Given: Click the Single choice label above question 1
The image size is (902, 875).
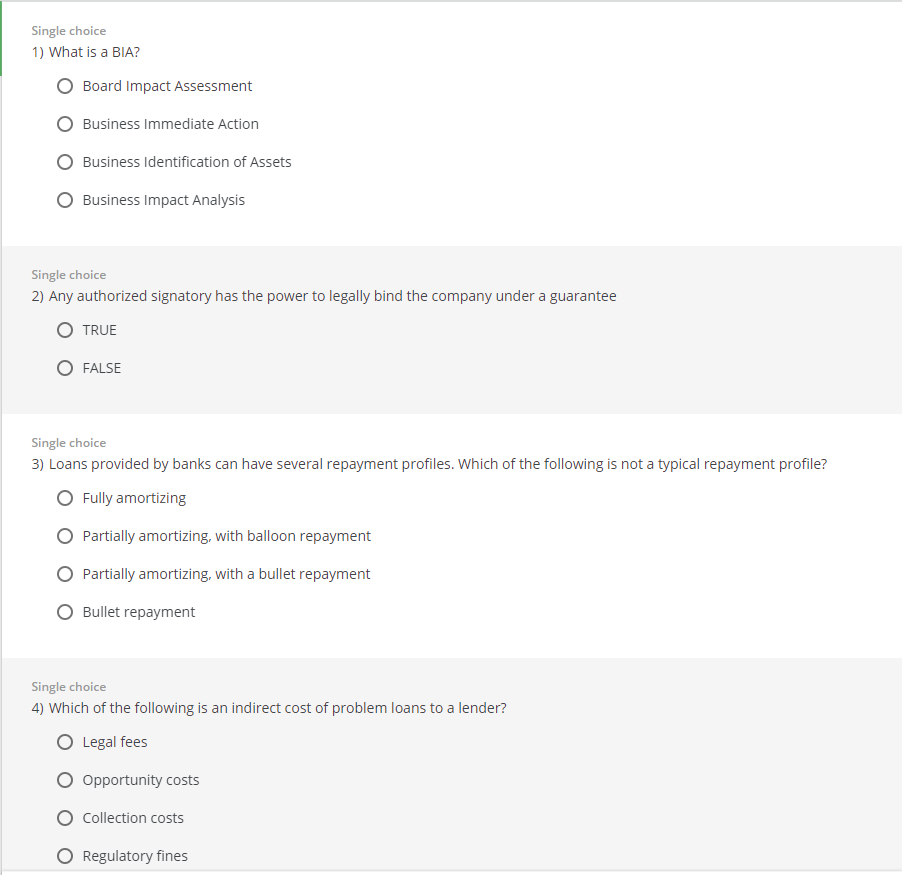Looking at the screenshot, I should [68, 31].
